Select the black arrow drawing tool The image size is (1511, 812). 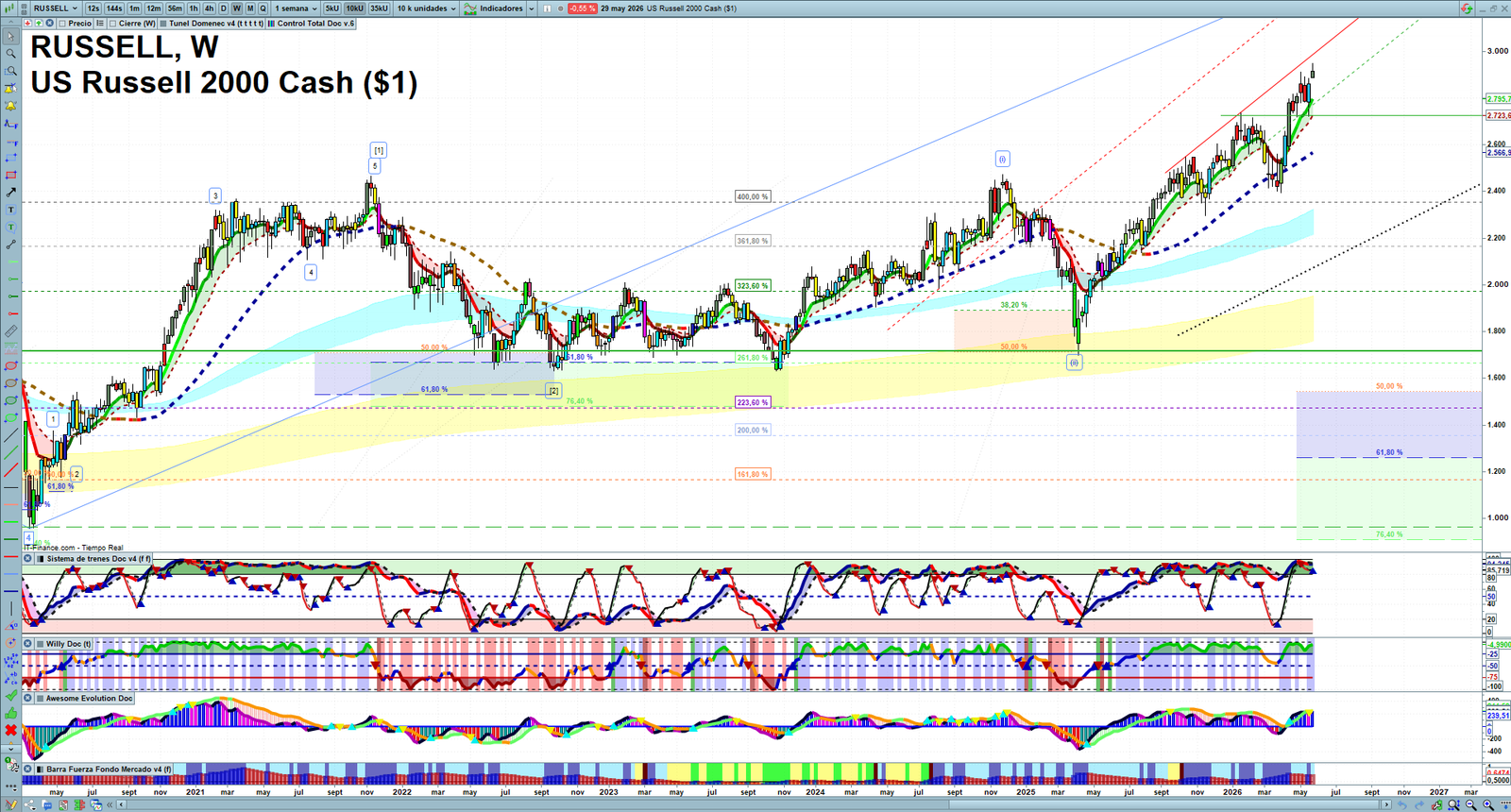point(11,192)
